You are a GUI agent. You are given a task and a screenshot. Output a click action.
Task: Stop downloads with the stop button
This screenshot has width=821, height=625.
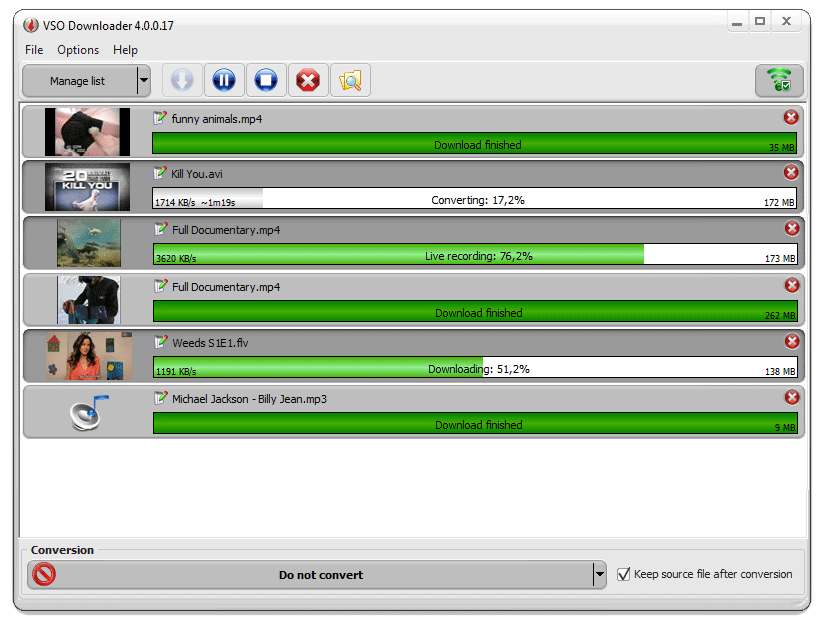tap(266, 81)
